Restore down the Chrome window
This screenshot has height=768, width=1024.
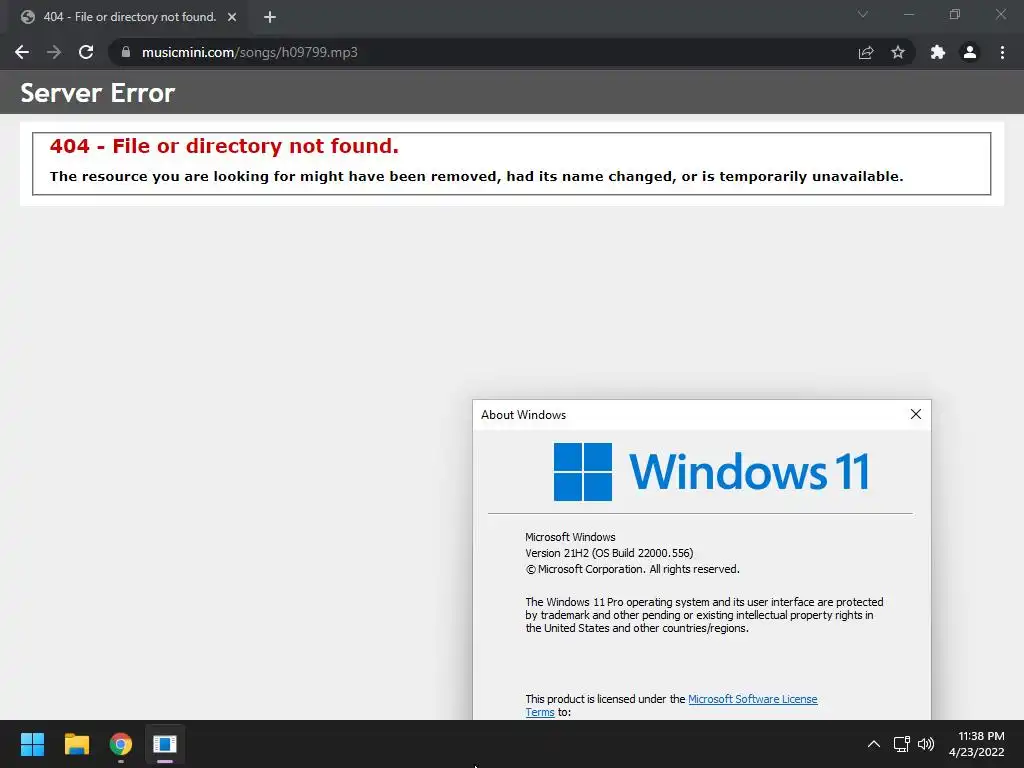tap(955, 14)
